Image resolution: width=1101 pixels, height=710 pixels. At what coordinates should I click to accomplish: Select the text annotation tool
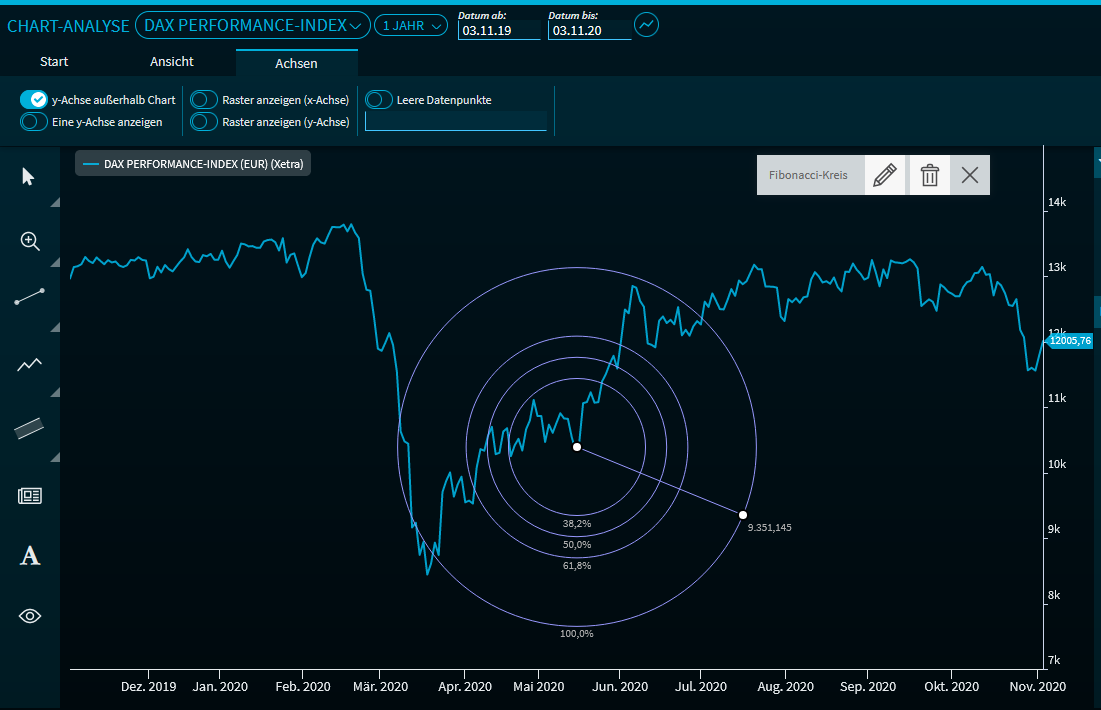(x=30, y=556)
